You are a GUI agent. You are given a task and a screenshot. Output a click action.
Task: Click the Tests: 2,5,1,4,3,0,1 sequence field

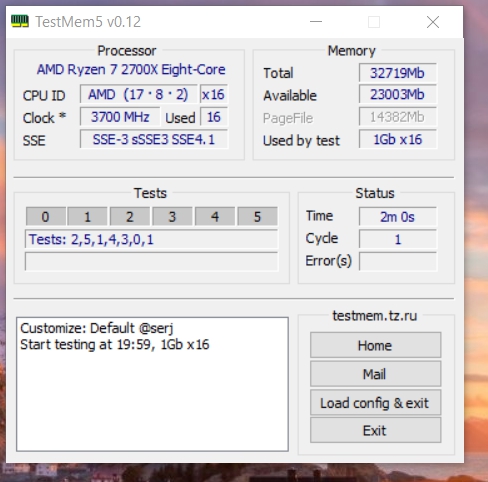(x=151, y=239)
